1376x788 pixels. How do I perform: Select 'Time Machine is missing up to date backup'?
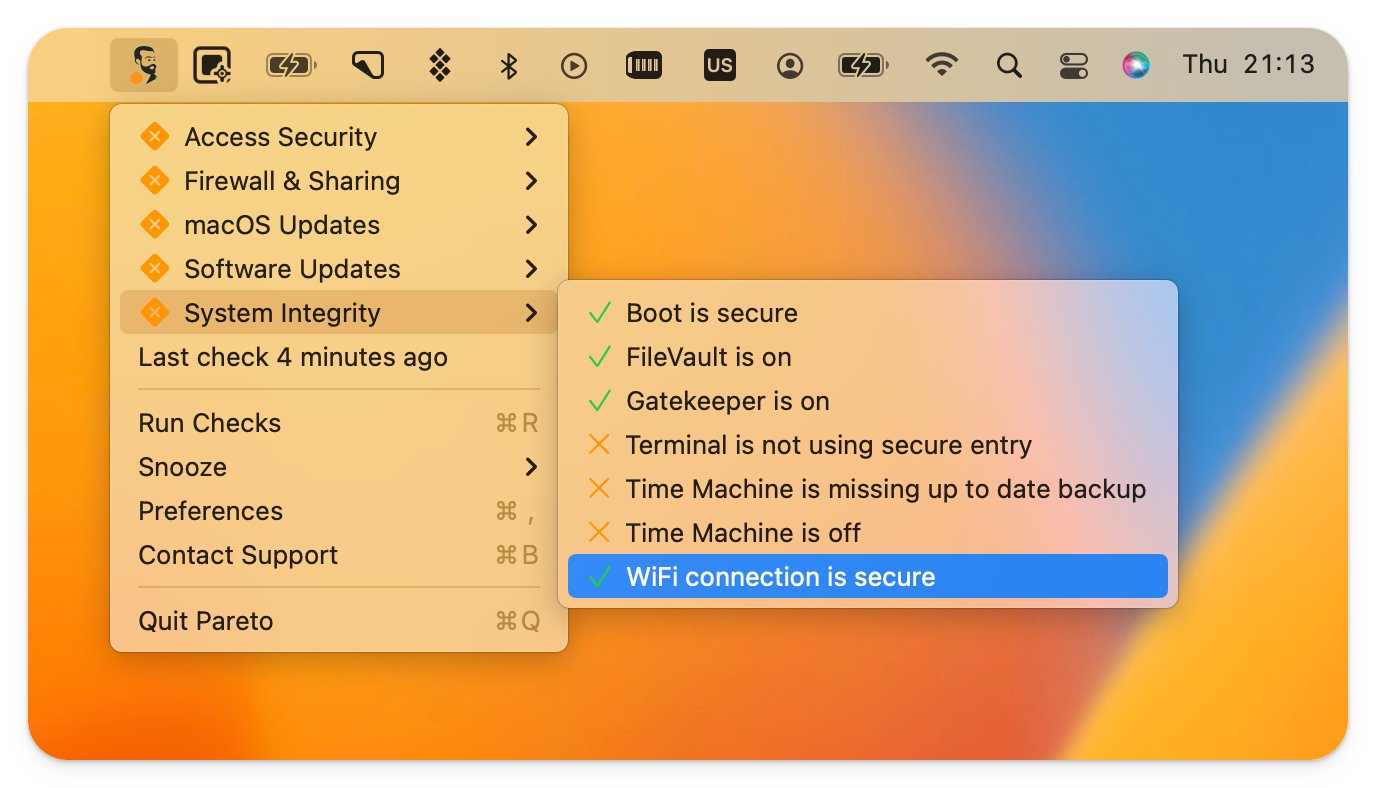[x=868, y=489]
